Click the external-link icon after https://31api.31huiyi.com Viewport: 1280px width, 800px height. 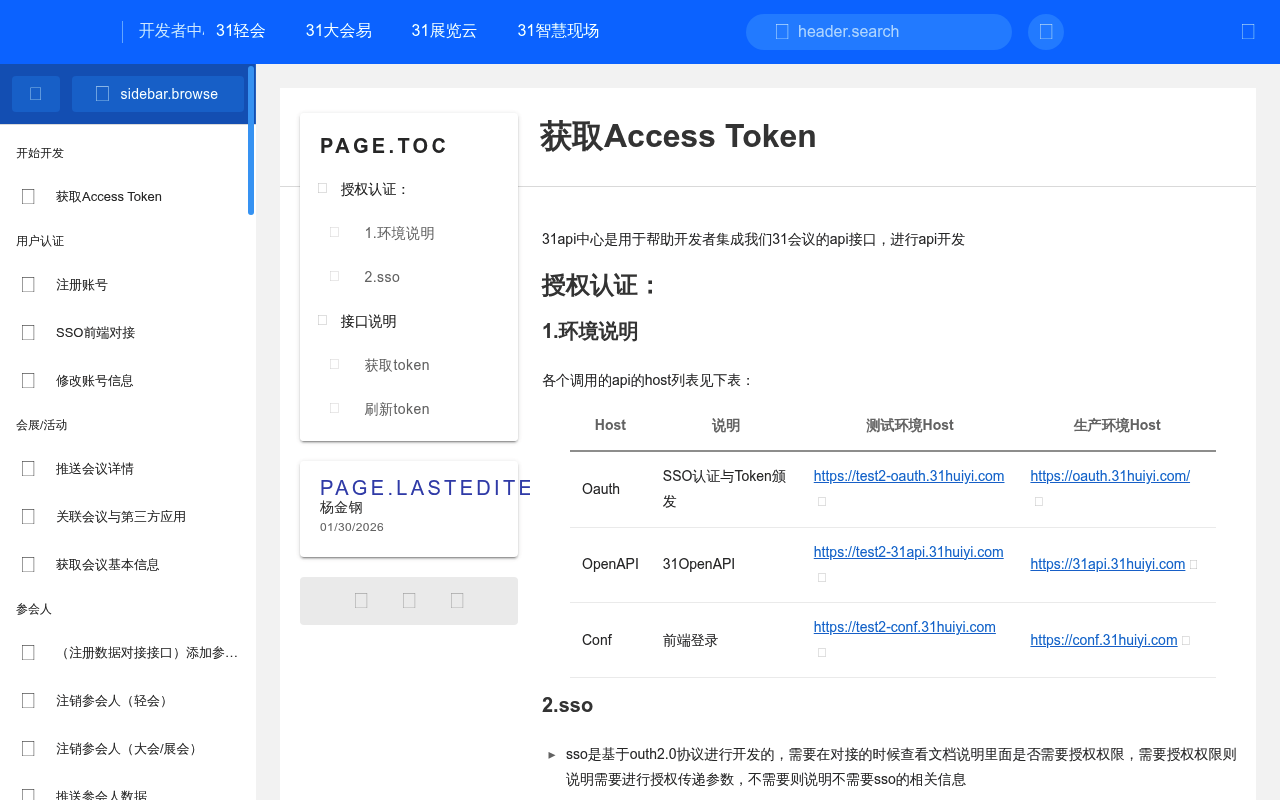tap(1193, 565)
